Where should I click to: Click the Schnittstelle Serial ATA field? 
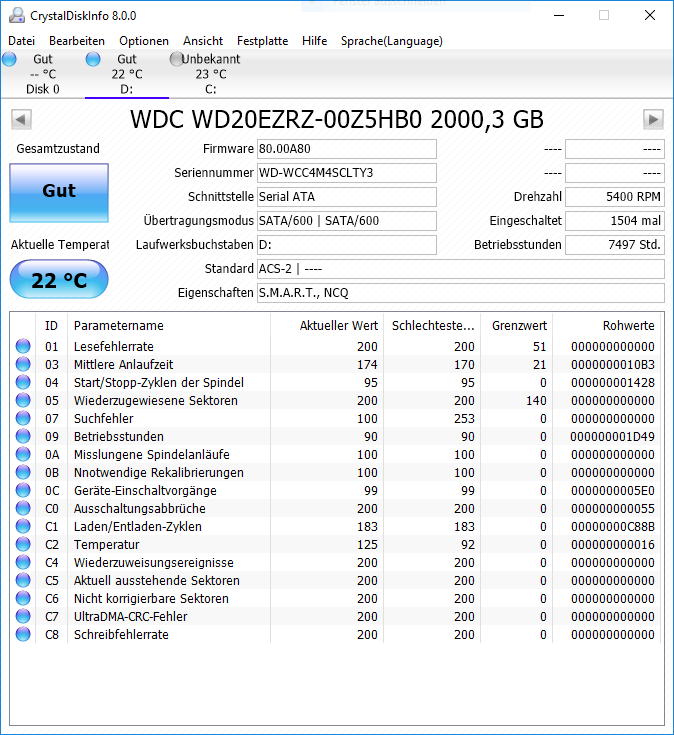coord(347,197)
